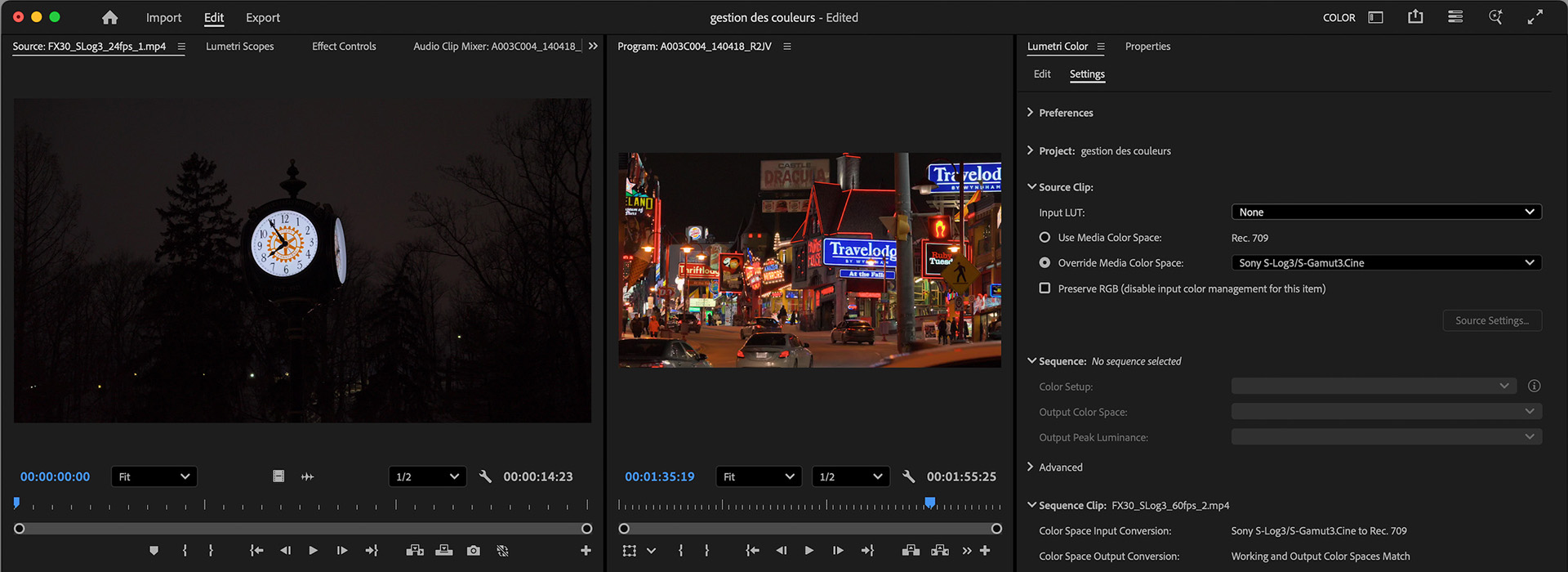Select Use Media Color Space radio button
Screen dimensions: 1568x572
(1045, 238)
